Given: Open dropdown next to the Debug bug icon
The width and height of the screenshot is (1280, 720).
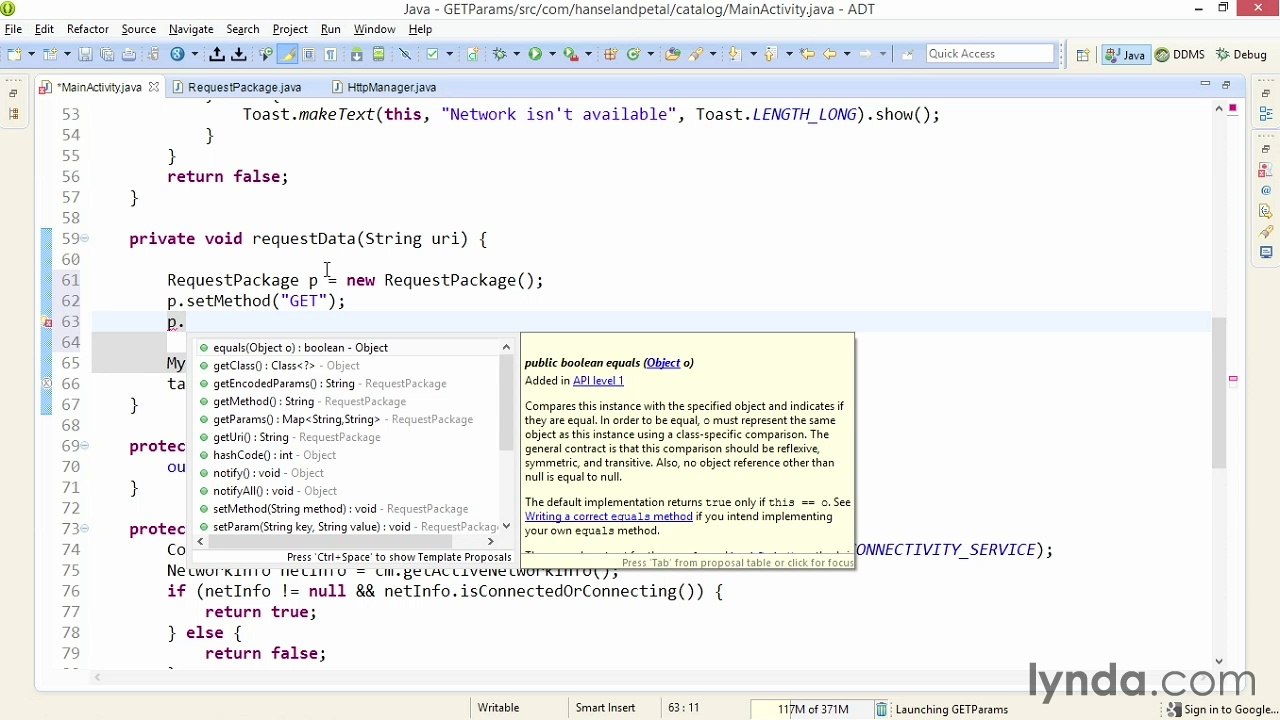Looking at the screenshot, I should pos(516,54).
